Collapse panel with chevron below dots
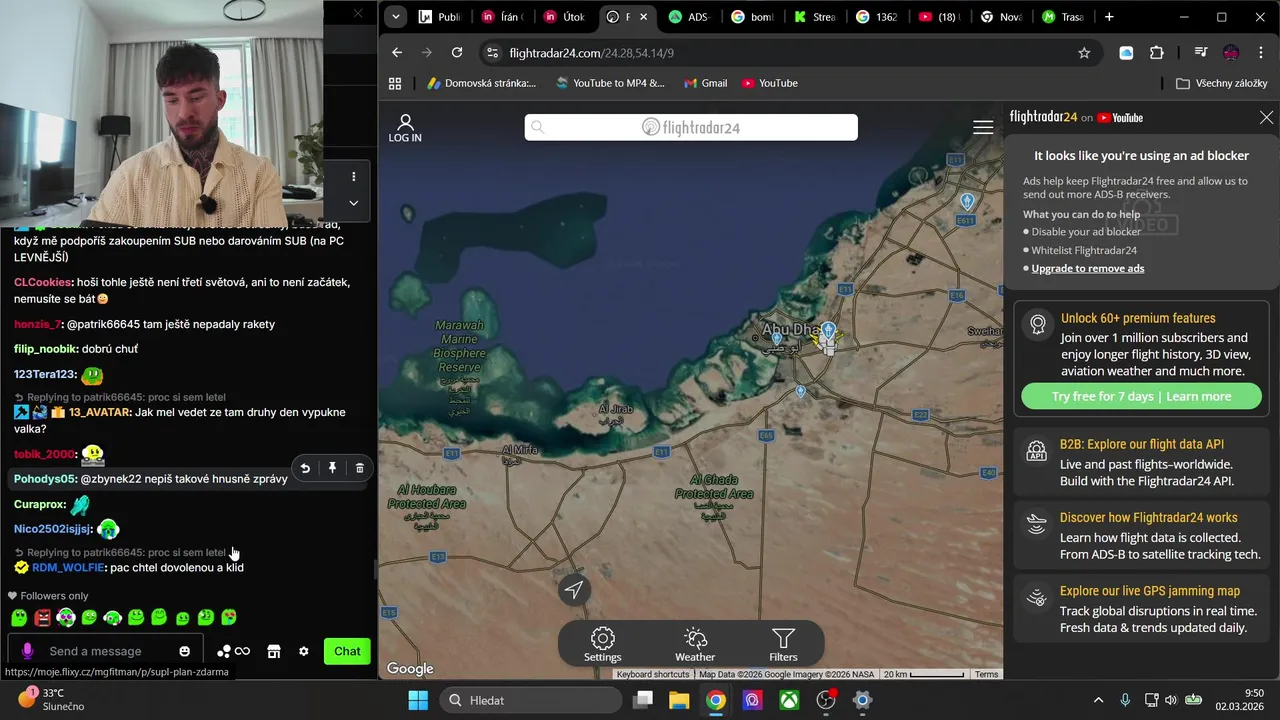 tap(353, 203)
